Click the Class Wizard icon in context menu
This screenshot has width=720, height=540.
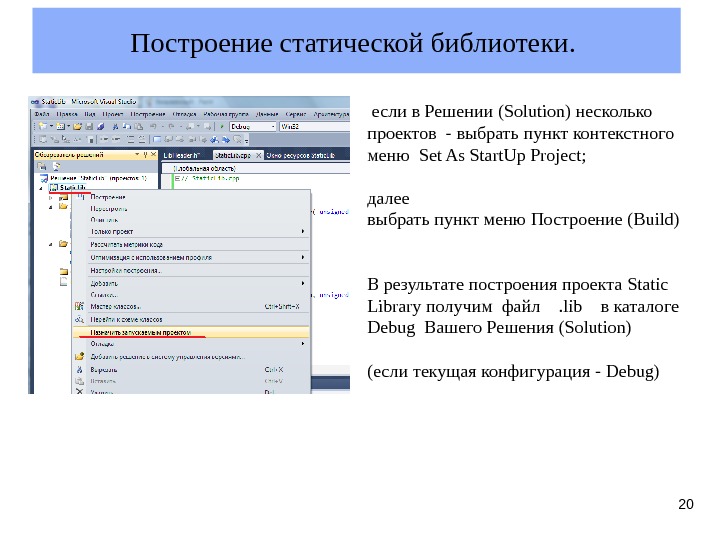pos(79,306)
